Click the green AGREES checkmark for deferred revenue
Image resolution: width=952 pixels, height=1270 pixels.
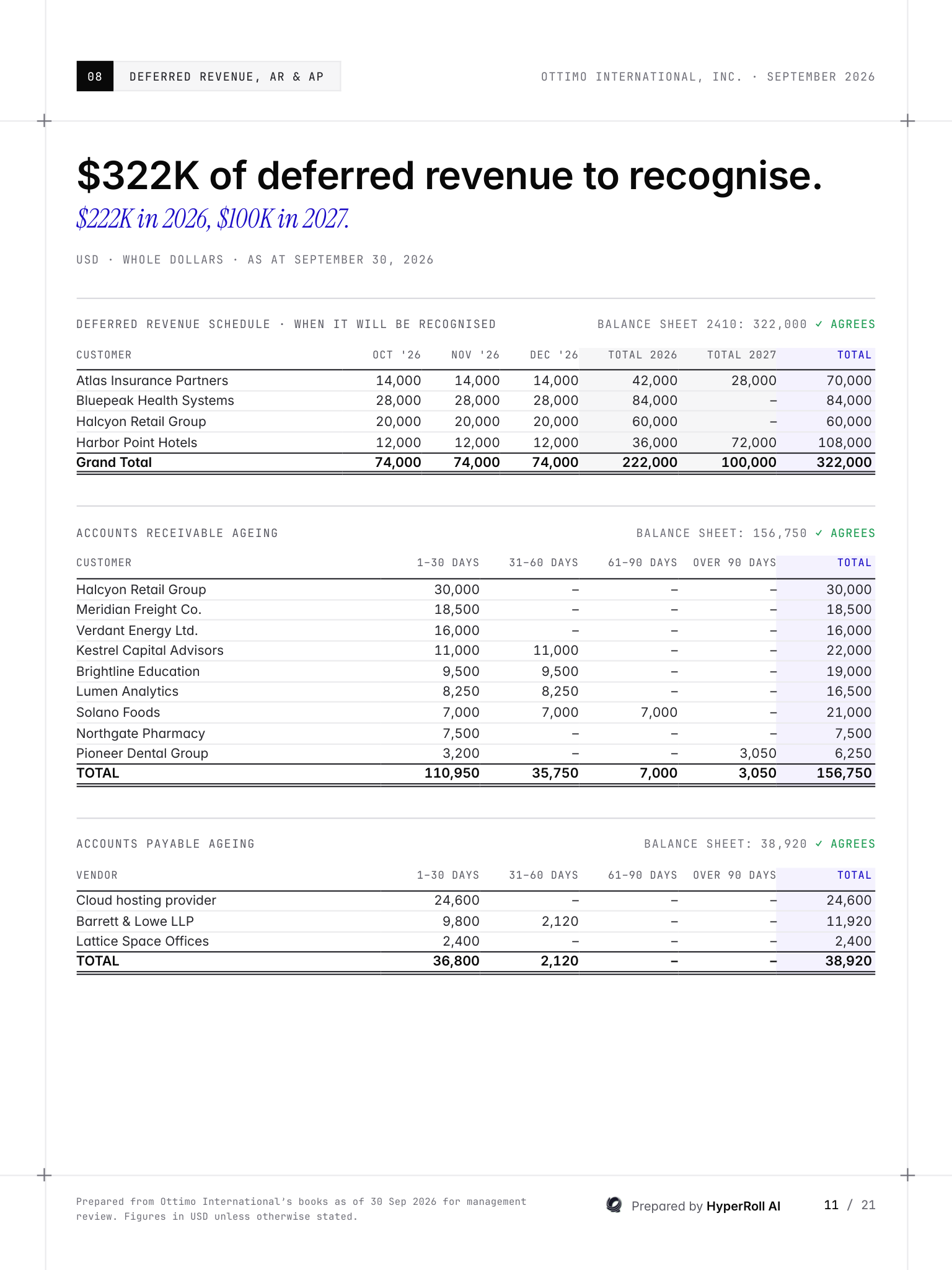coord(819,324)
